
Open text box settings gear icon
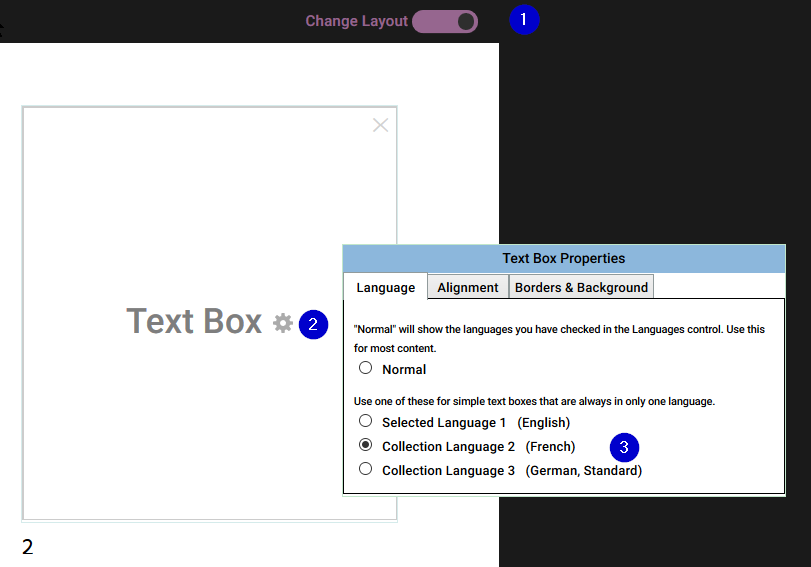(x=283, y=323)
